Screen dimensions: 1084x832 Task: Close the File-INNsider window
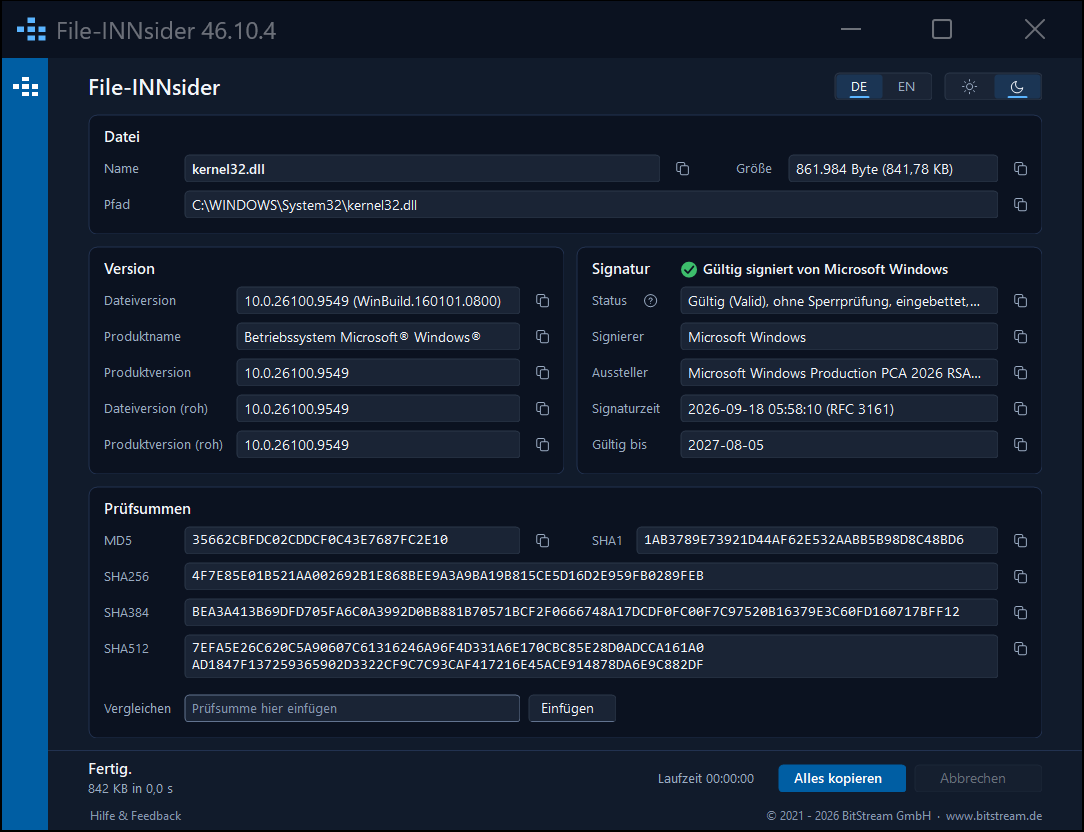tap(1035, 29)
